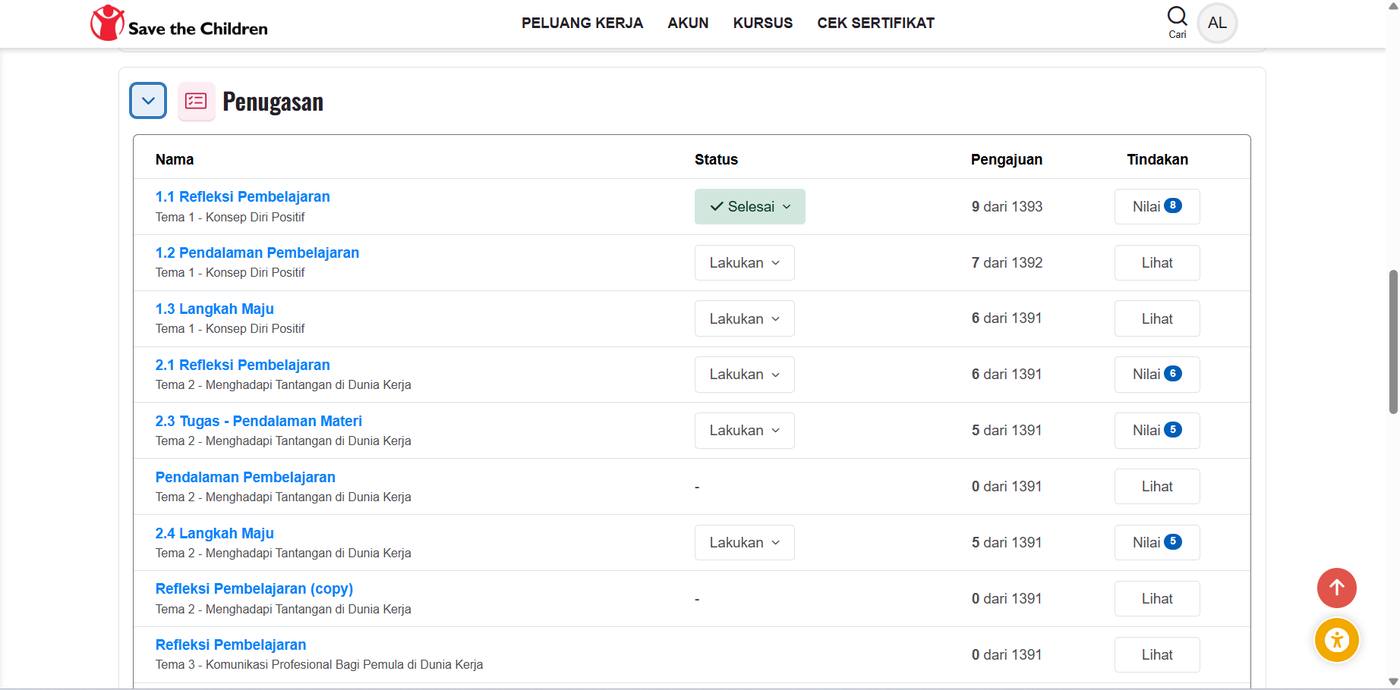Open the AL user avatar menu
Screen dimensions: 1400x690
pyautogui.click(x=1217, y=23)
